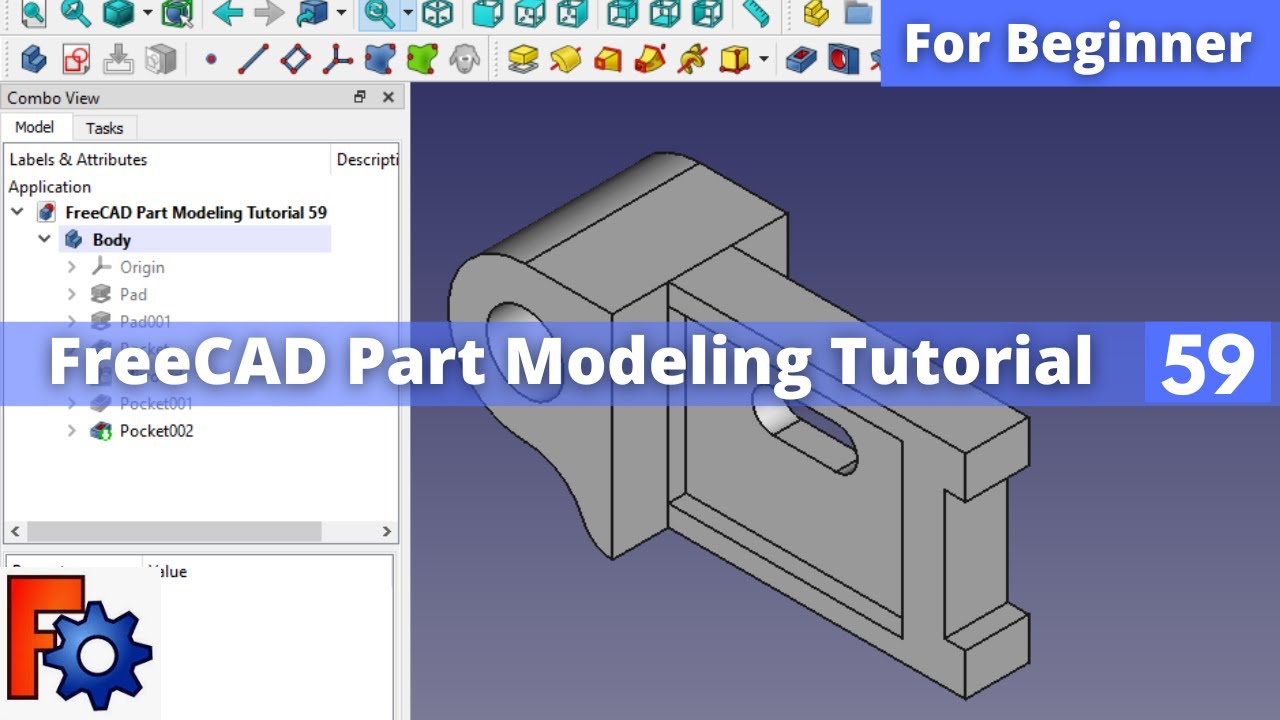The height and width of the screenshot is (720, 1280).
Task: Select the Pad feature in the tree
Action: click(x=133, y=294)
